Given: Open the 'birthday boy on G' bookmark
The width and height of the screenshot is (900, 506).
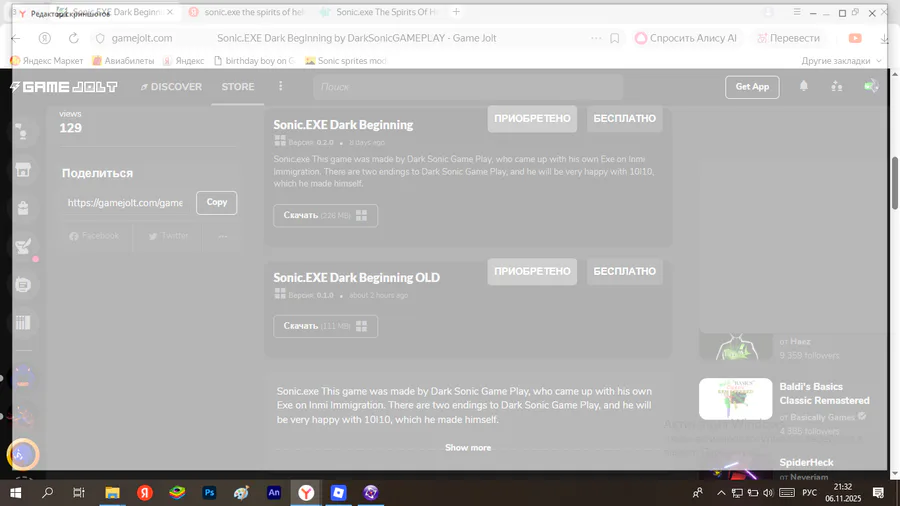Looking at the screenshot, I should [254, 61].
